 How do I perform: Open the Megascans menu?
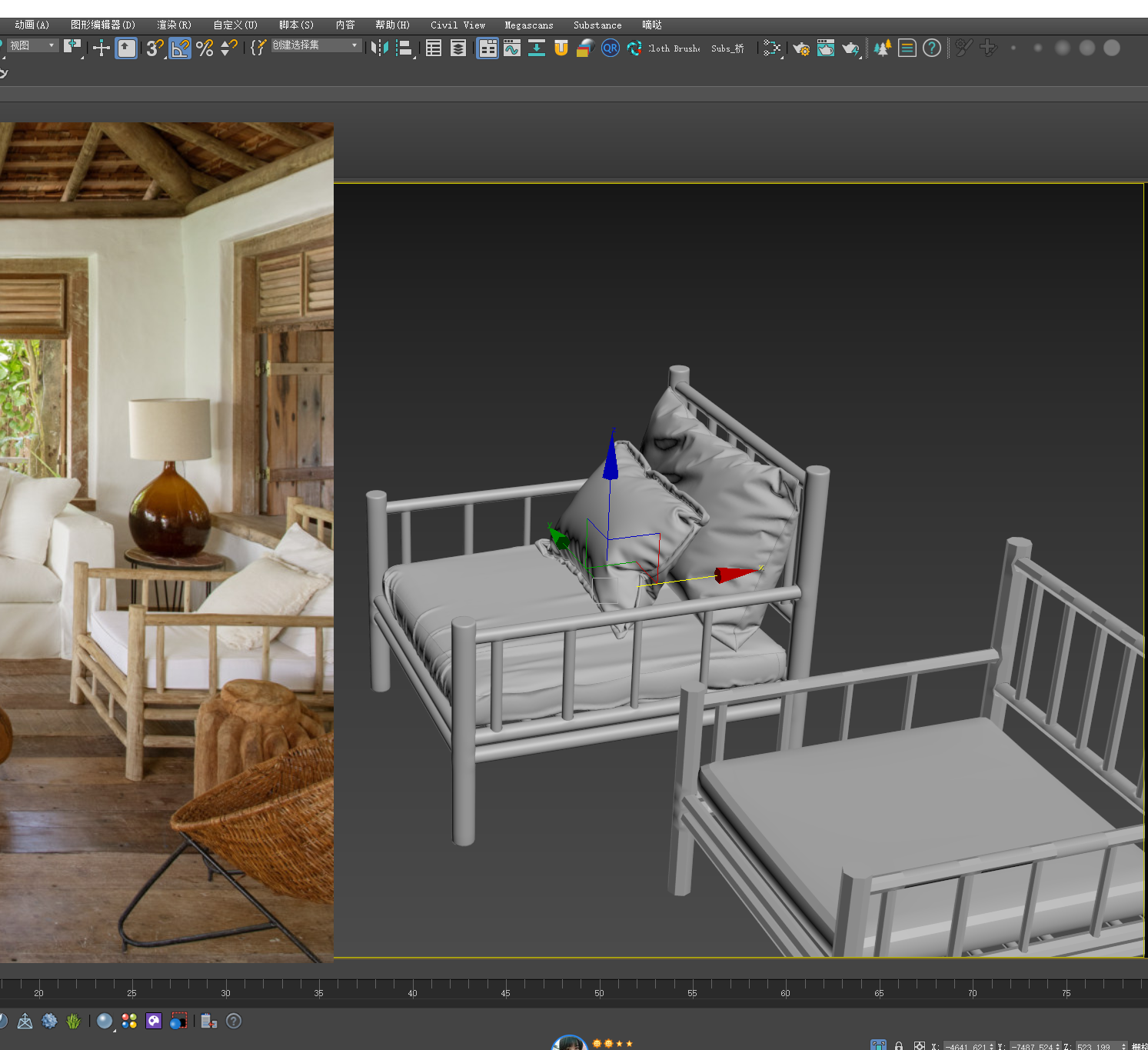528,25
